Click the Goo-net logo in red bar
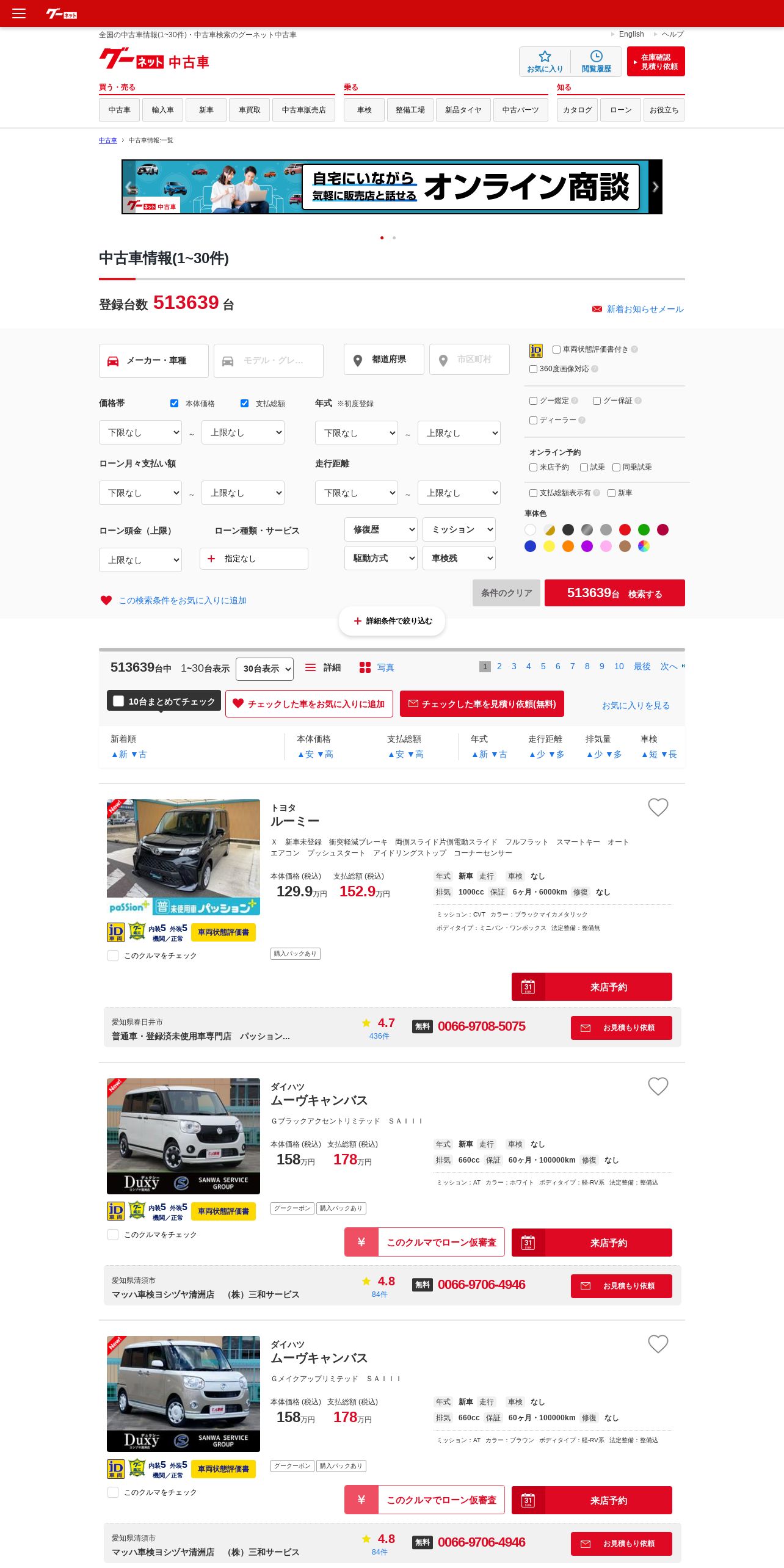This screenshot has width=784, height=1568. point(62,13)
